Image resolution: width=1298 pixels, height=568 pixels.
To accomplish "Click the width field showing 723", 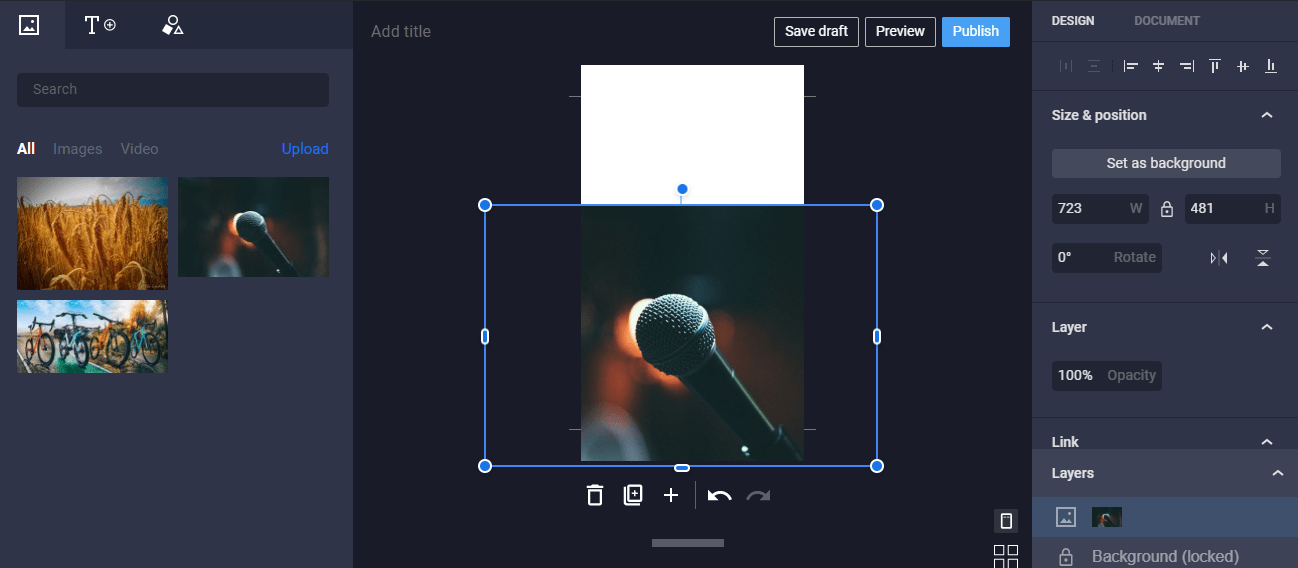I will 1100,209.
